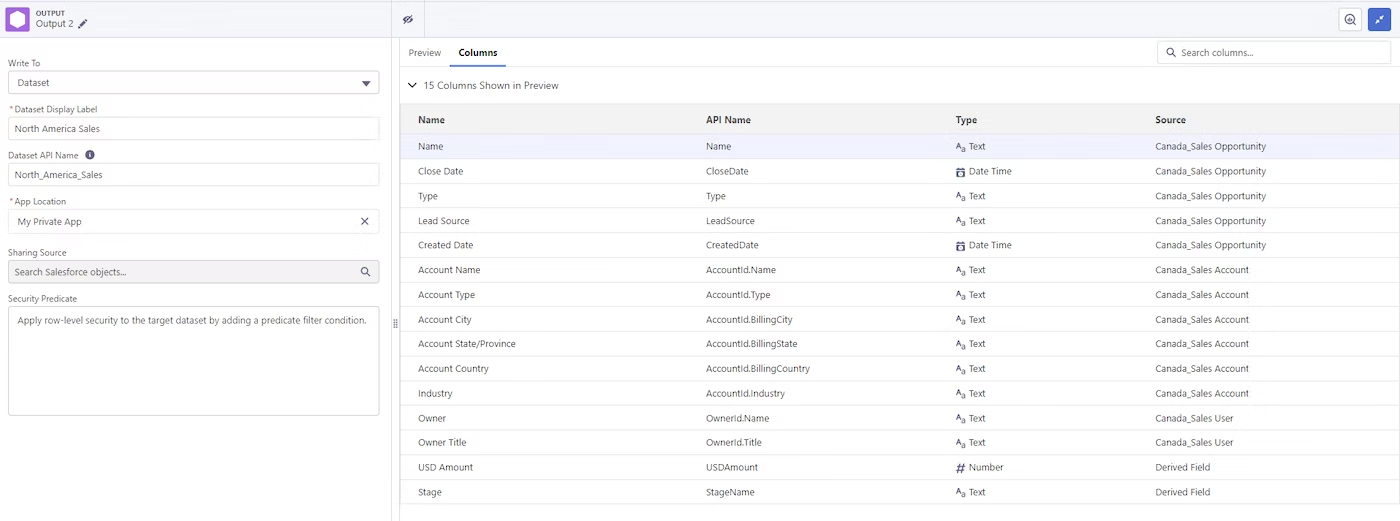Click the AccountId.BillingState API name
This screenshot has width=1400, height=521.
tap(751, 344)
